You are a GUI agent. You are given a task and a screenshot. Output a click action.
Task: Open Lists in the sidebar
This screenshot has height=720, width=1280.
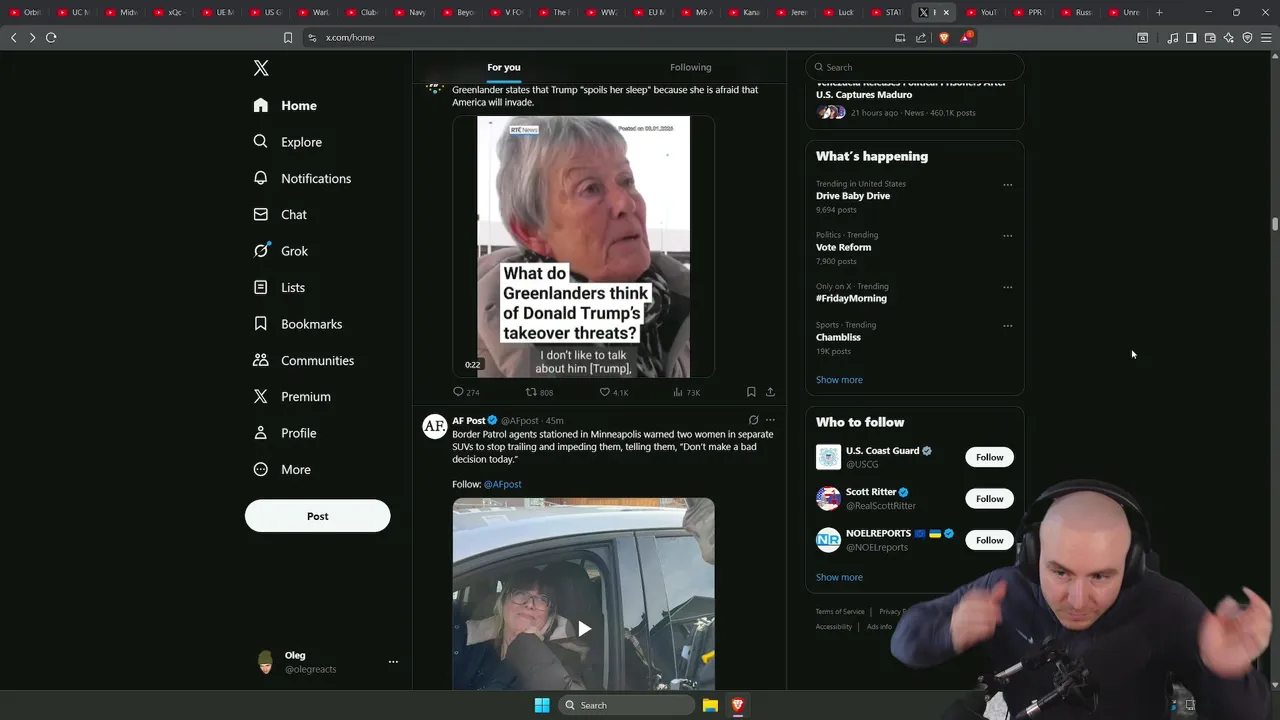pyautogui.click(x=279, y=287)
